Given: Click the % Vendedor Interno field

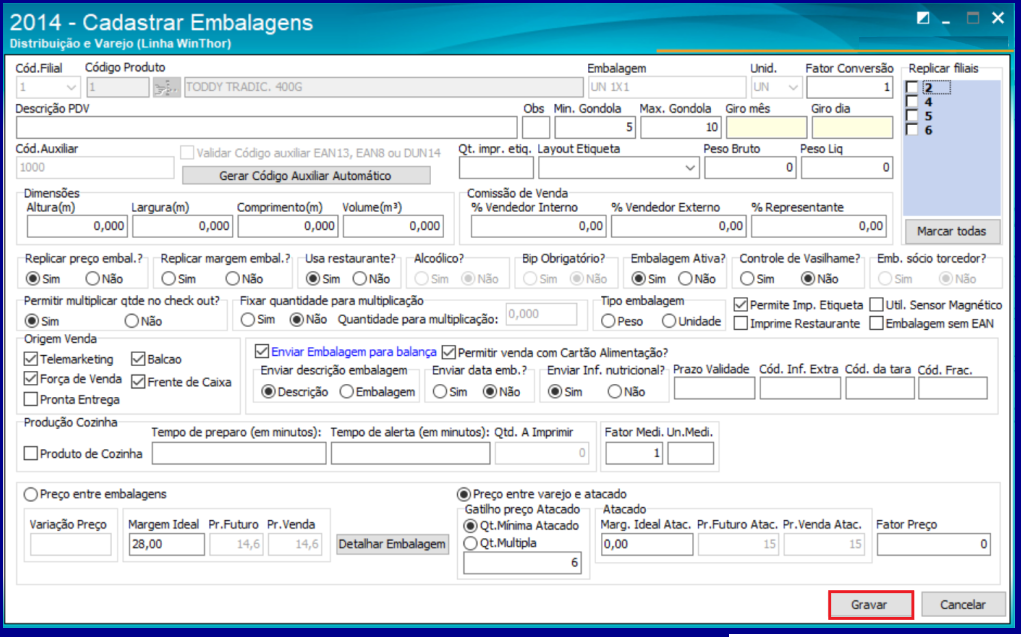Looking at the screenshot, I should click(538, 226).
